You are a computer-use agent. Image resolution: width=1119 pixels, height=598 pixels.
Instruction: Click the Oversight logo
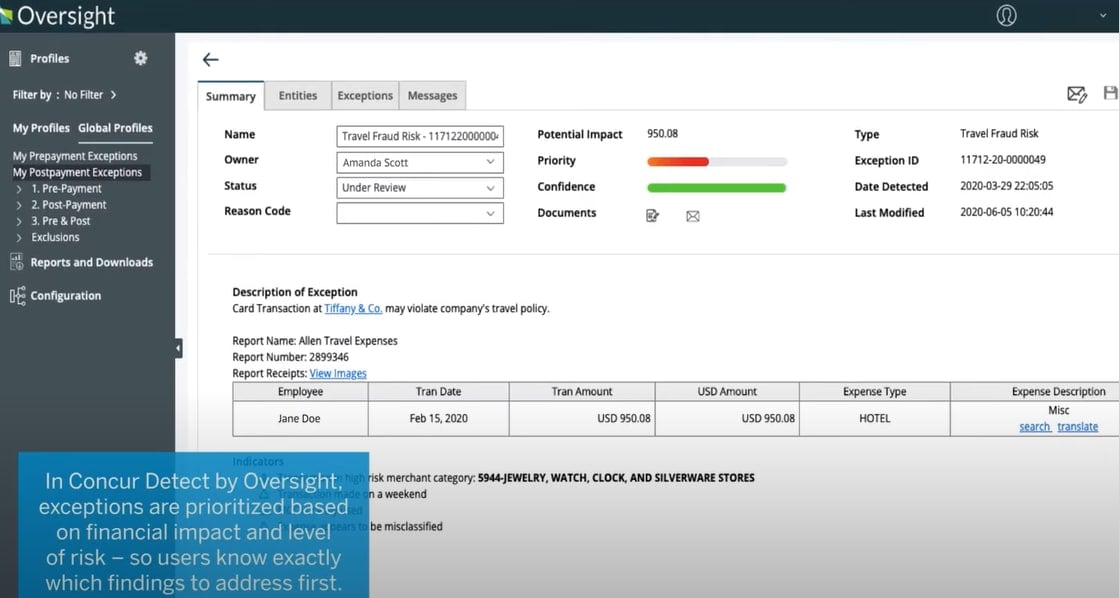pyautogui.click(x=59, y=16)
